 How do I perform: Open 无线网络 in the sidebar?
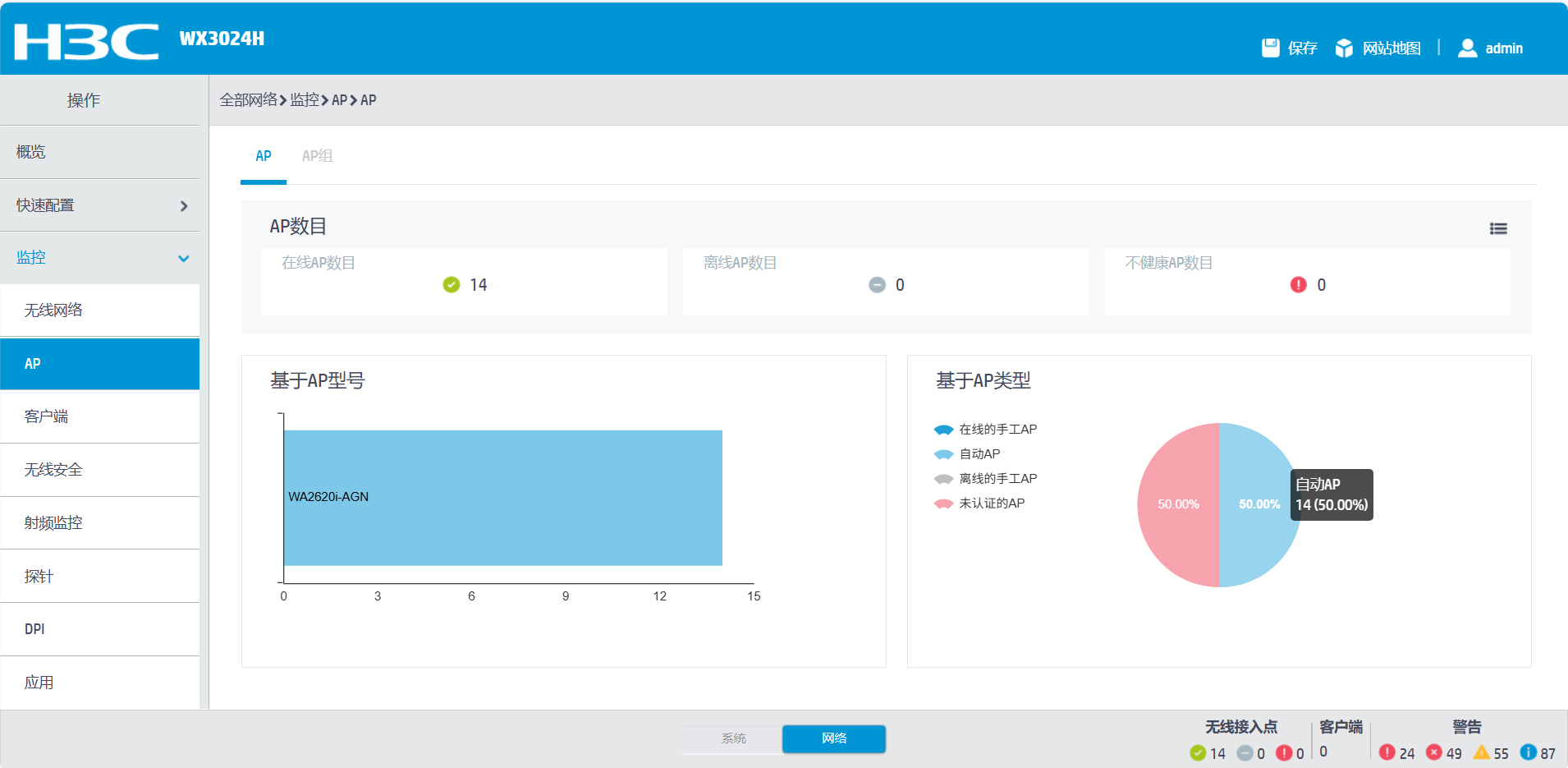point(99,310)
